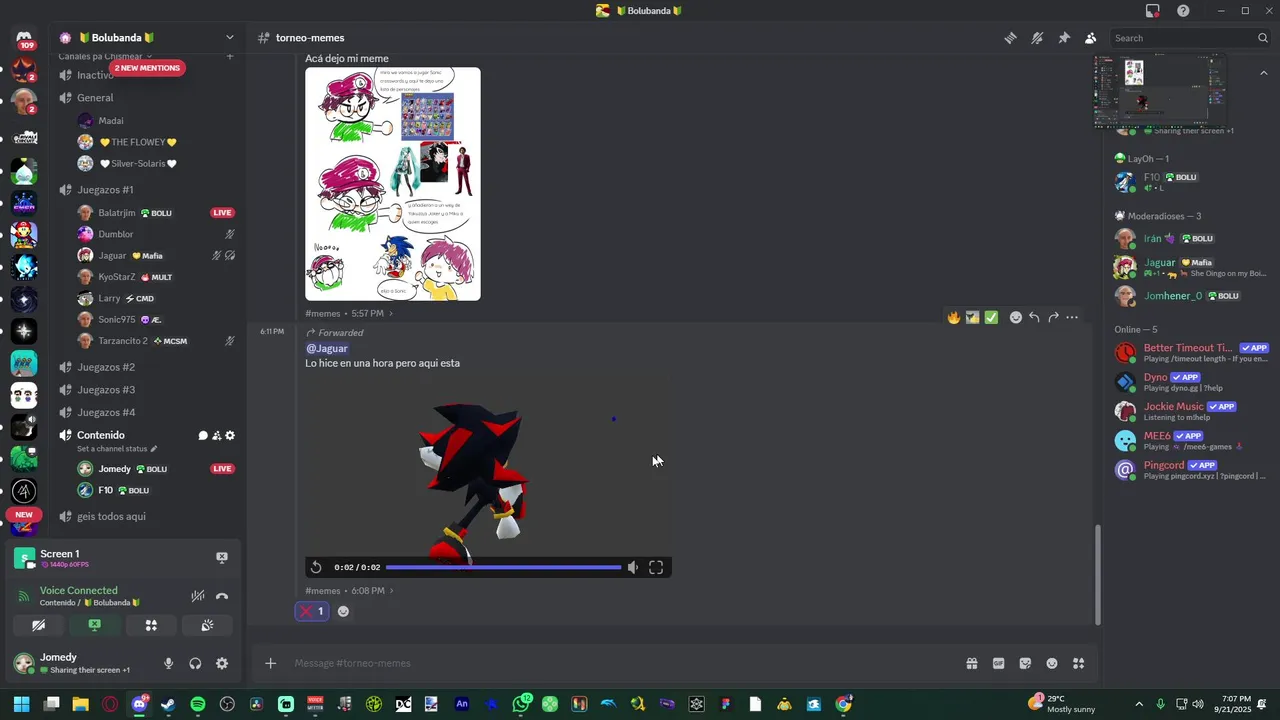Select user KyoStarZ in voice list
Image resolution: width=1280 pixels, height=720 pixels.
(x=116, y=277)
